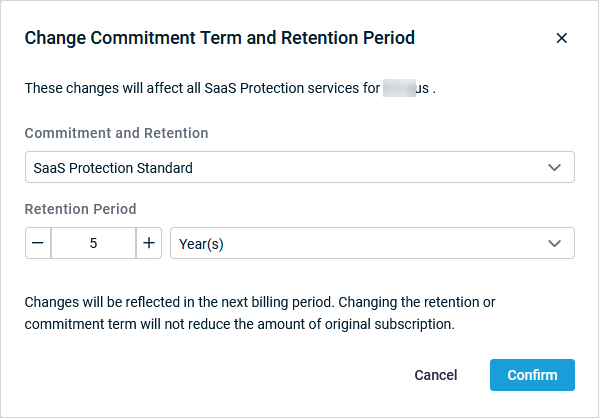This screenshot has height=418, width=599.
Task: Close the dialog with the X icon
Action: pyautogui.click(x=562, y=38)
